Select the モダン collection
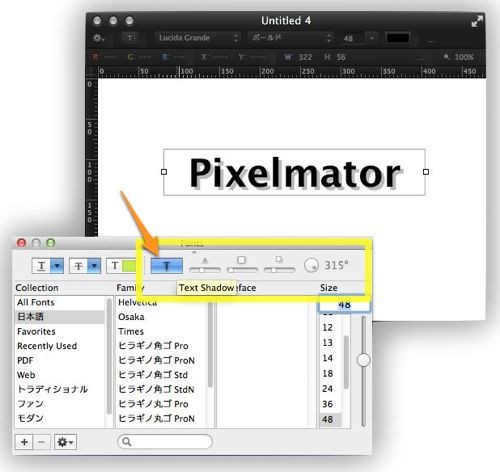 point(60,418)
